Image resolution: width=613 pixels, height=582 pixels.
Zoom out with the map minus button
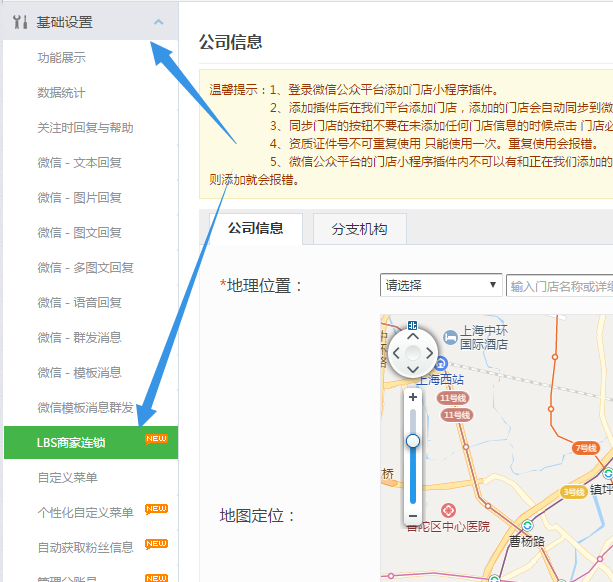click(412, 516)
